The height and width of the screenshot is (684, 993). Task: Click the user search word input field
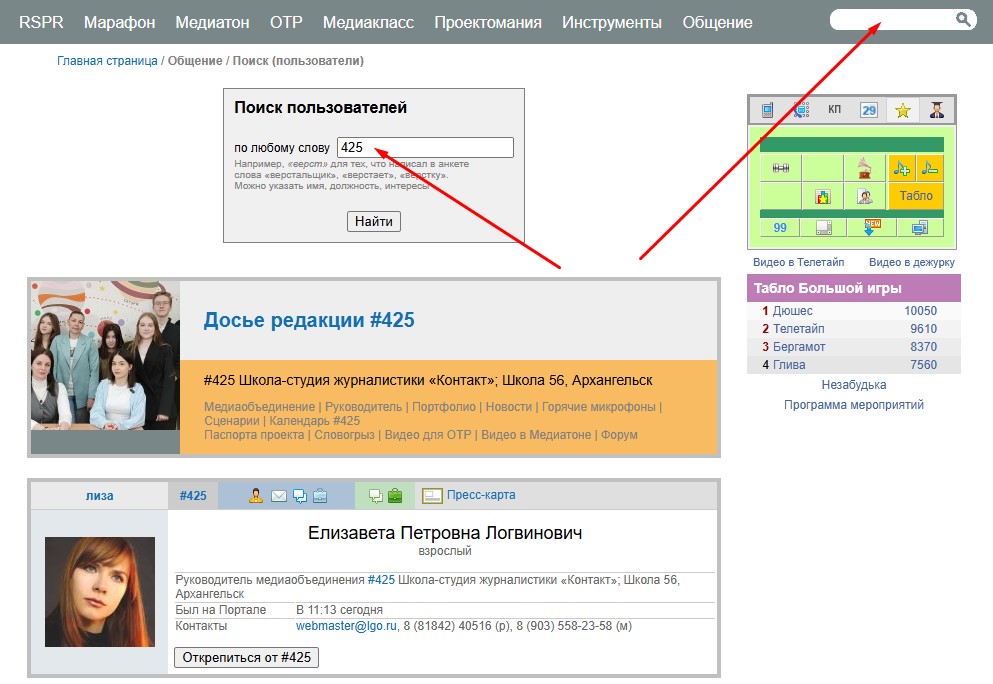(x=425, y=147)
